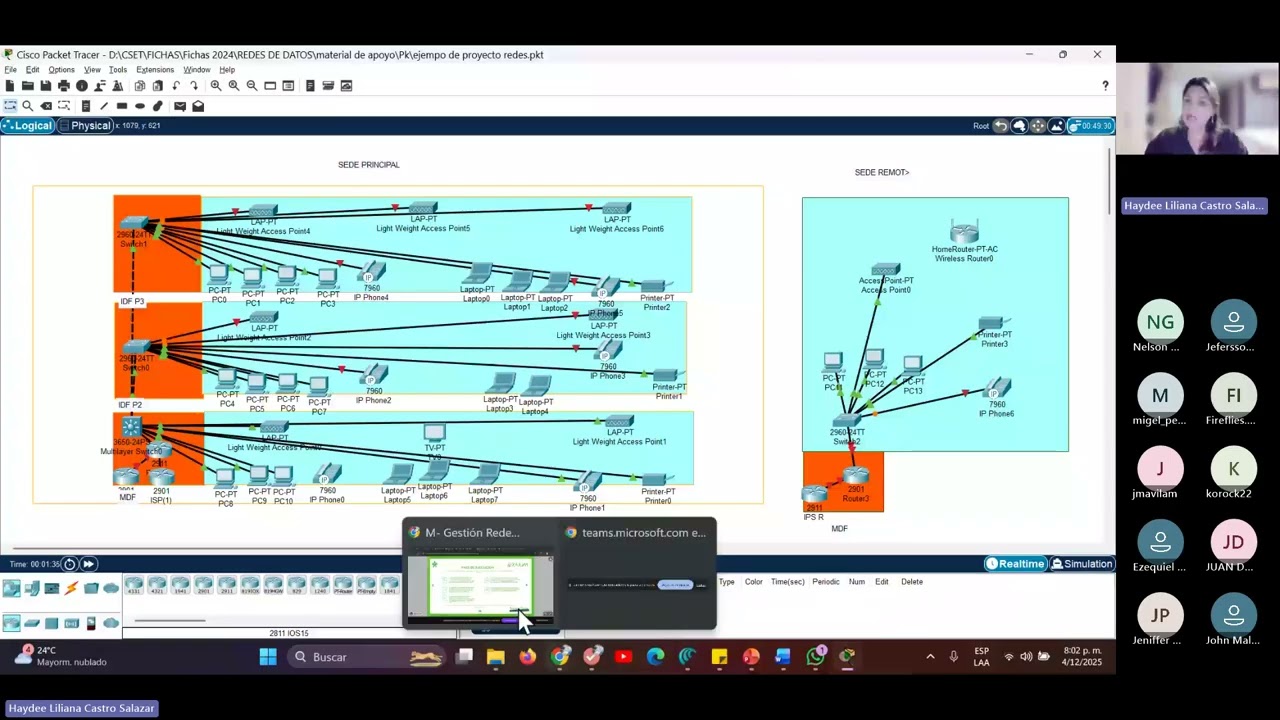The width and height of the screenshot is (1280, 720).
Task: Select the Connections lightning bolt category
Action: (x=71, y=589)
